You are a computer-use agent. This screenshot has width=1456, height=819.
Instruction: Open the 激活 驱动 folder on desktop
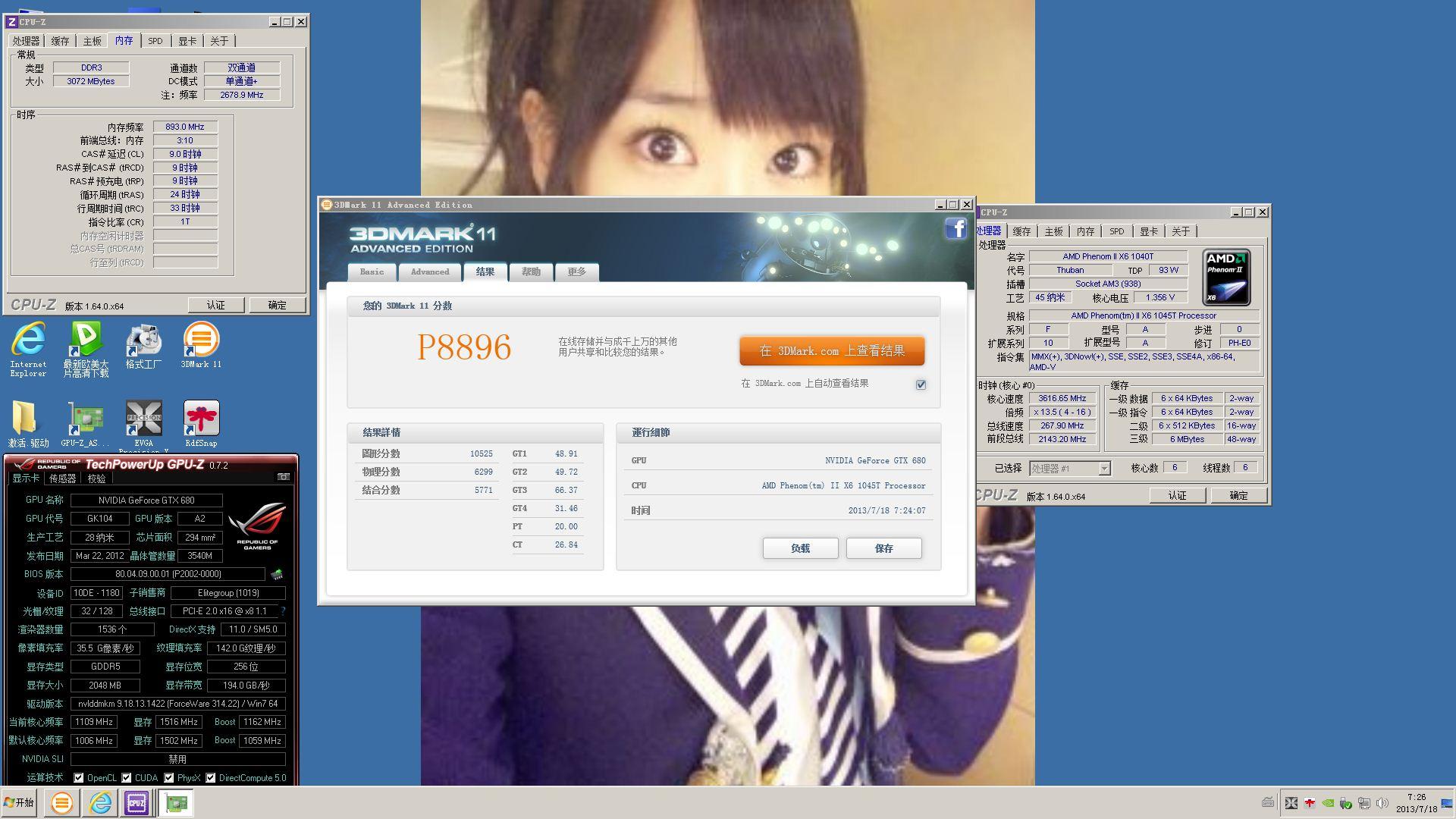click(x=28, y=425)
